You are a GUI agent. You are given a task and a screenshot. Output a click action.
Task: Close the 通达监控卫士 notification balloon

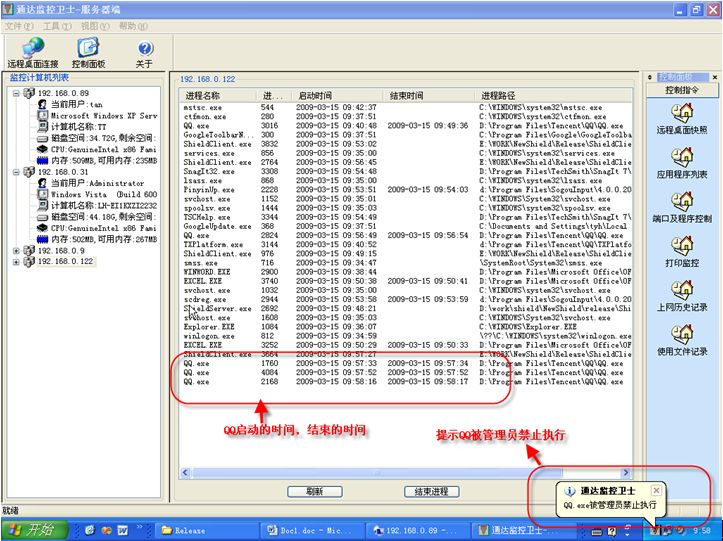coord(656,490)
